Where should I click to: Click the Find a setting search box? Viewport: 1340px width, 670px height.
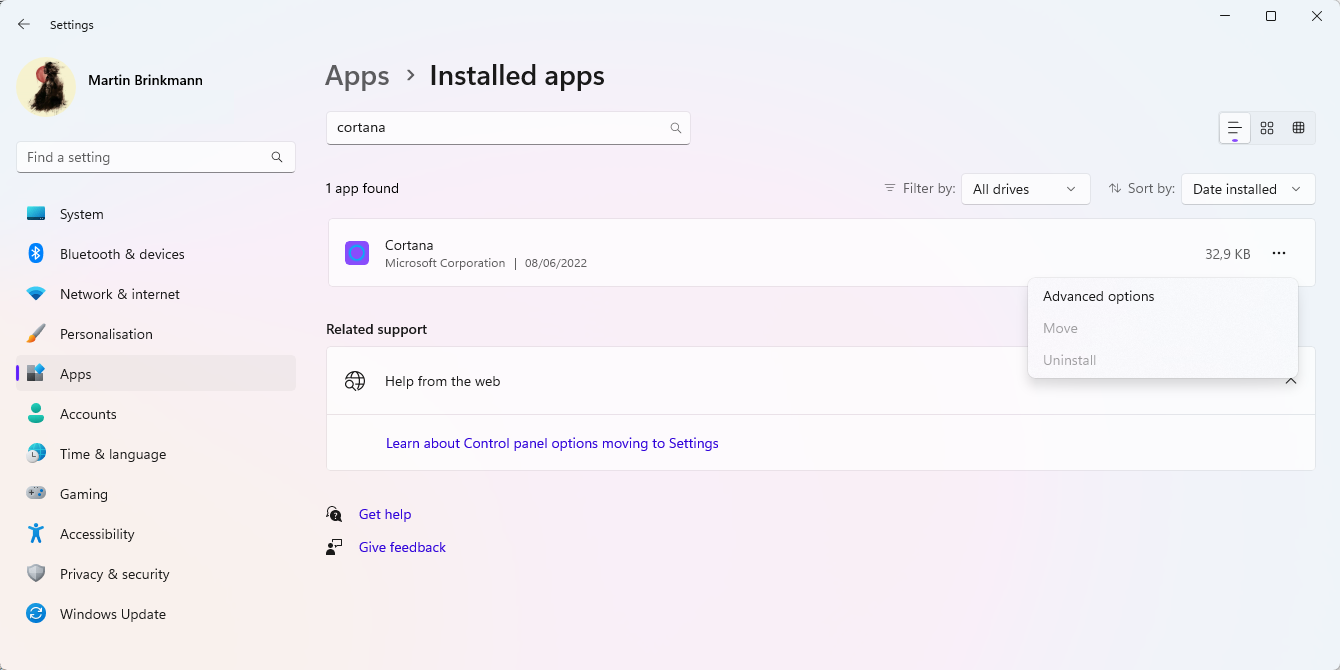click(x=156, y=157)
